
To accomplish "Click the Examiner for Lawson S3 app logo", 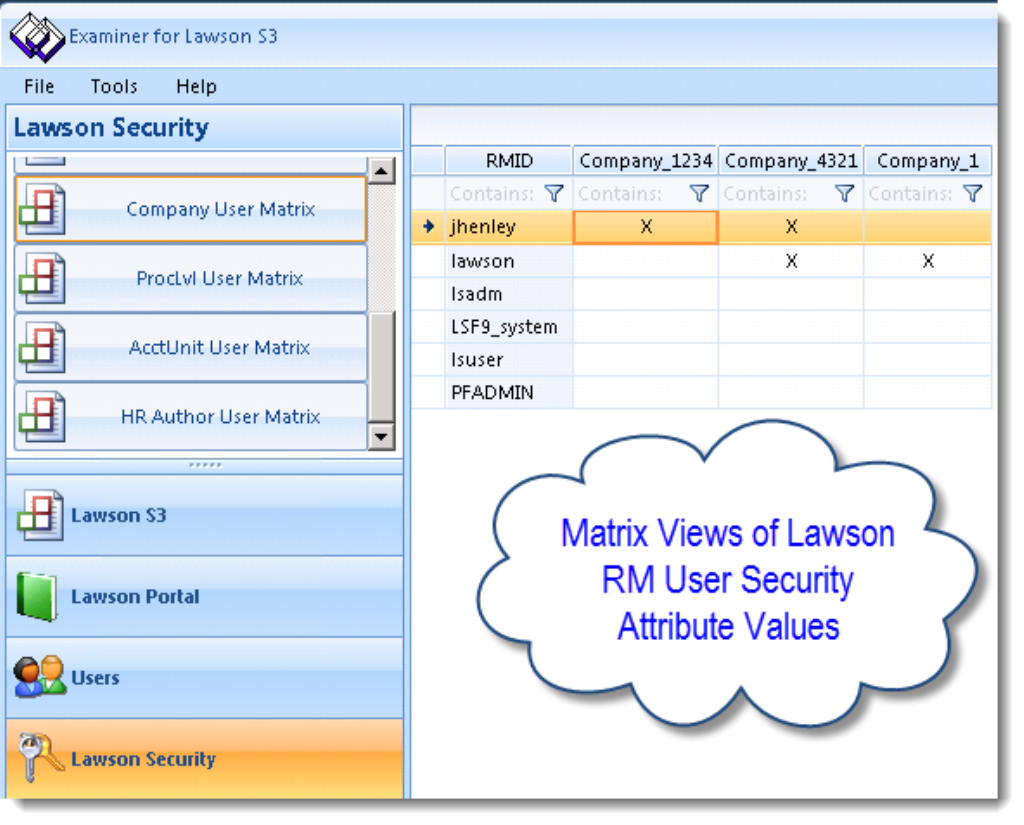I will click(x=37, y=38).
